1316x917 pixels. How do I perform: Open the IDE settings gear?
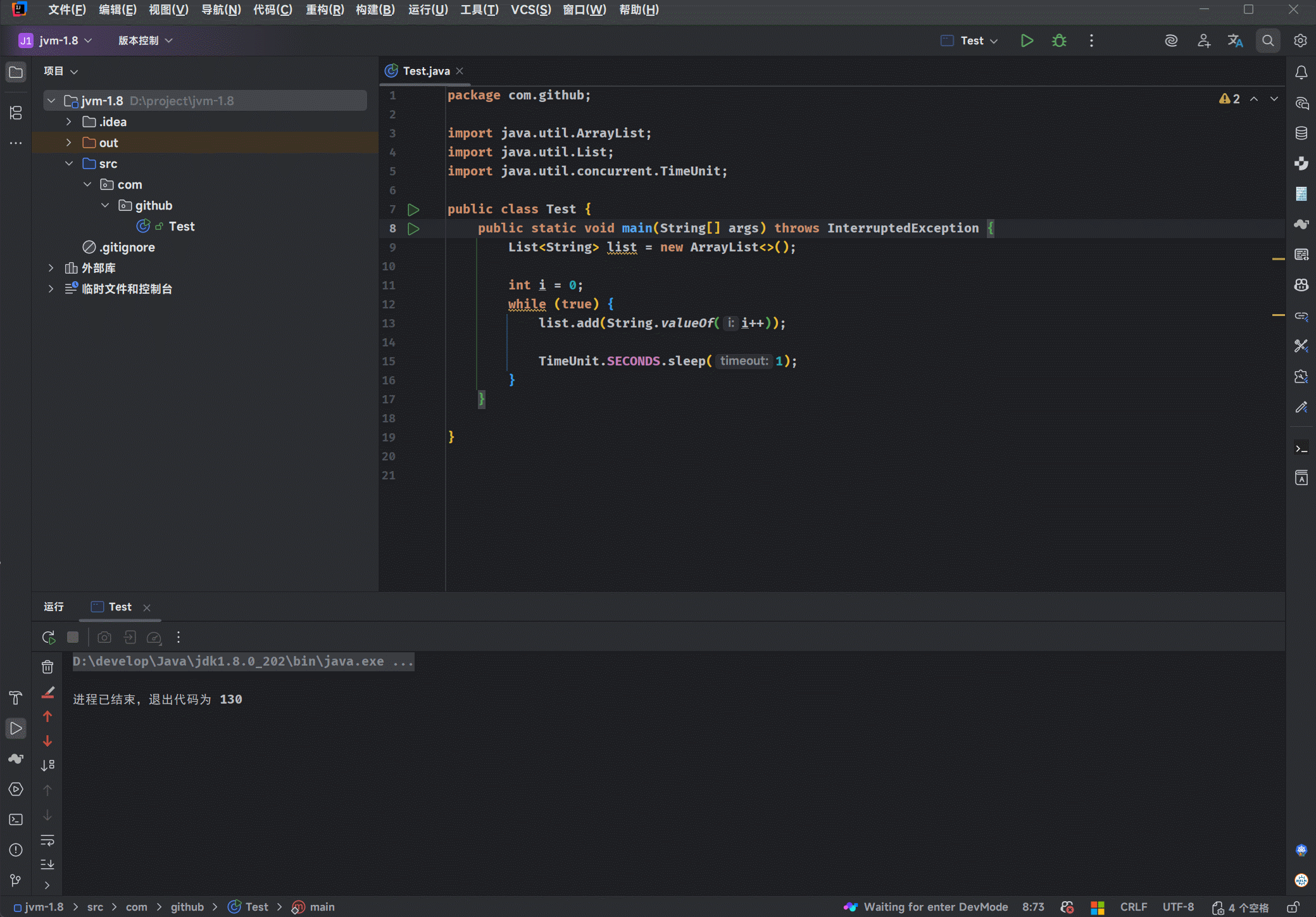tap(1300, 41)
